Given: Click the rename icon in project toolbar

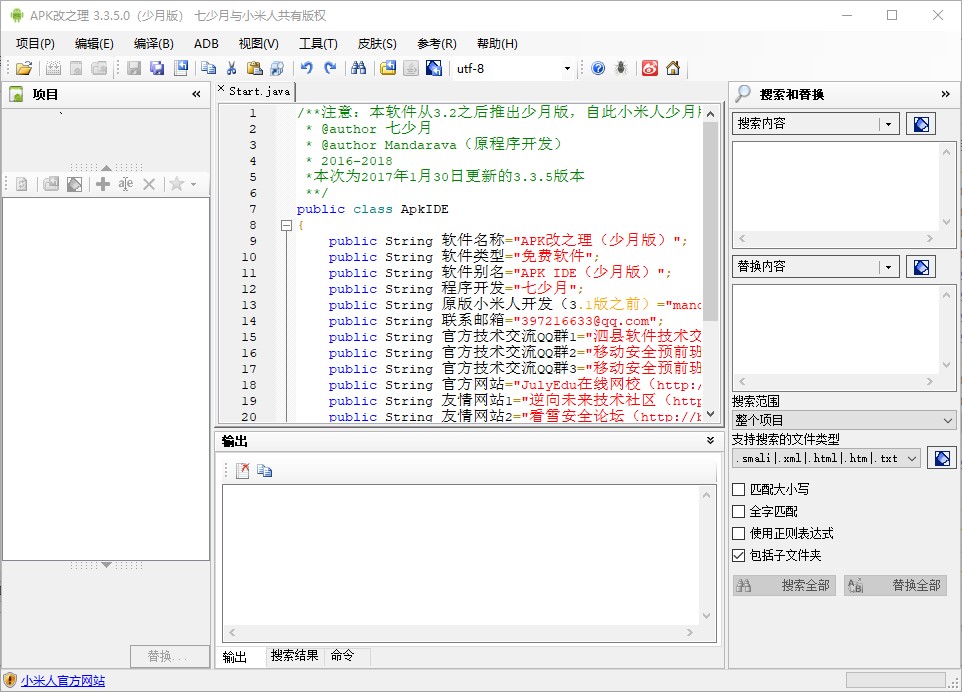Looking at the screenshot, I should point(126,184).
